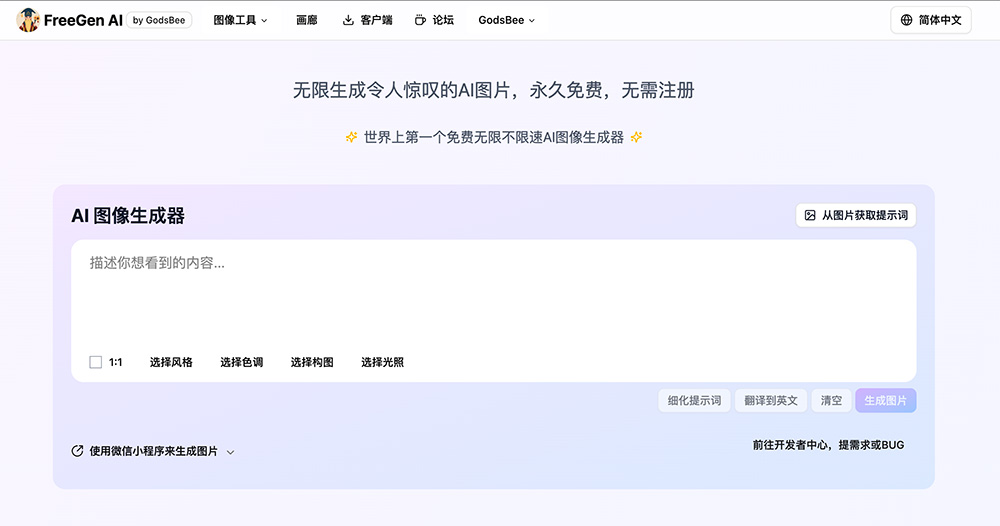Expand 使用微信小程序来生成图片 section
This screenshot has height=526, width=1000.
[x=153, y=451]
